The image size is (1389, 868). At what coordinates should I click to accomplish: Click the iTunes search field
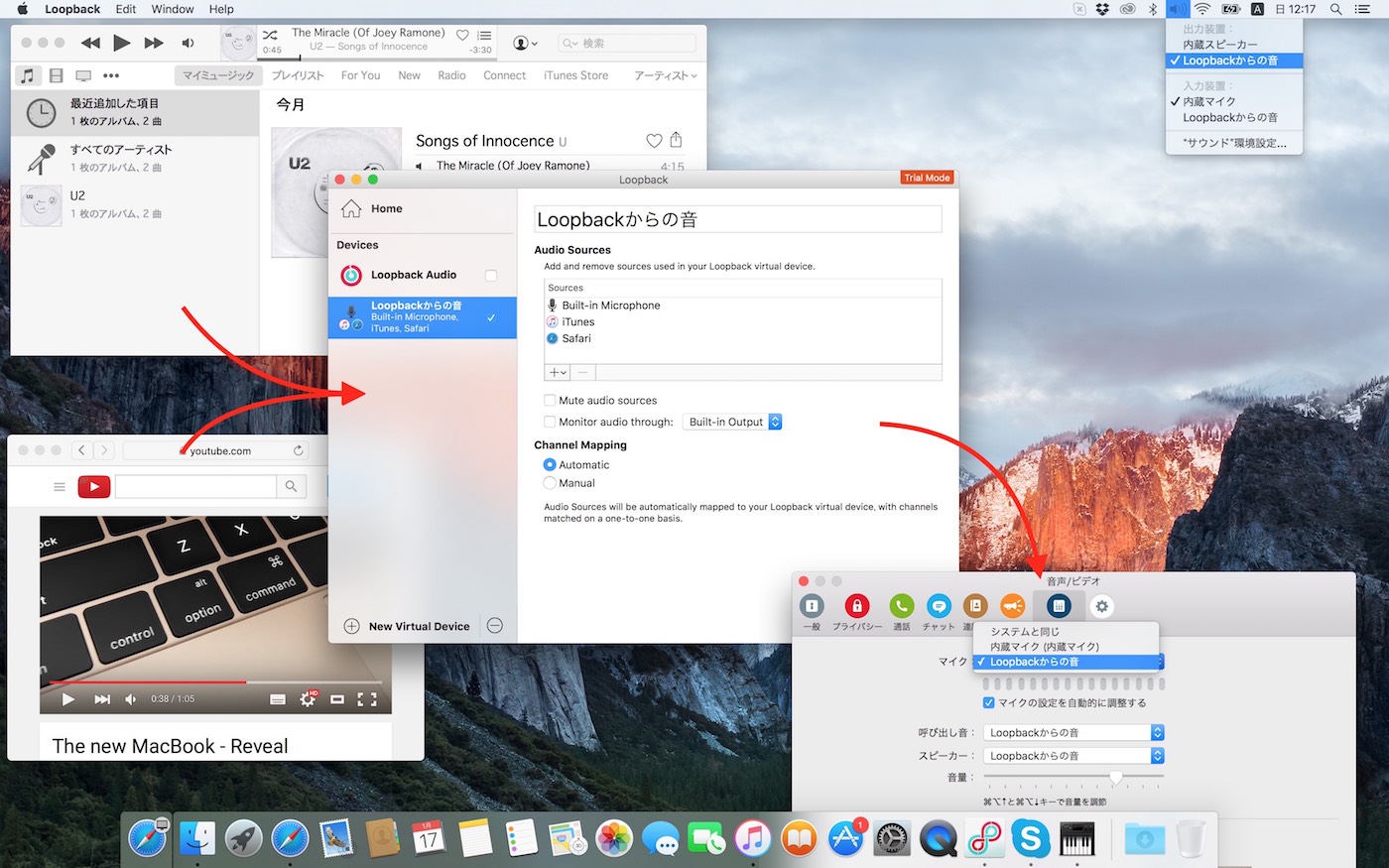point(627,44)
